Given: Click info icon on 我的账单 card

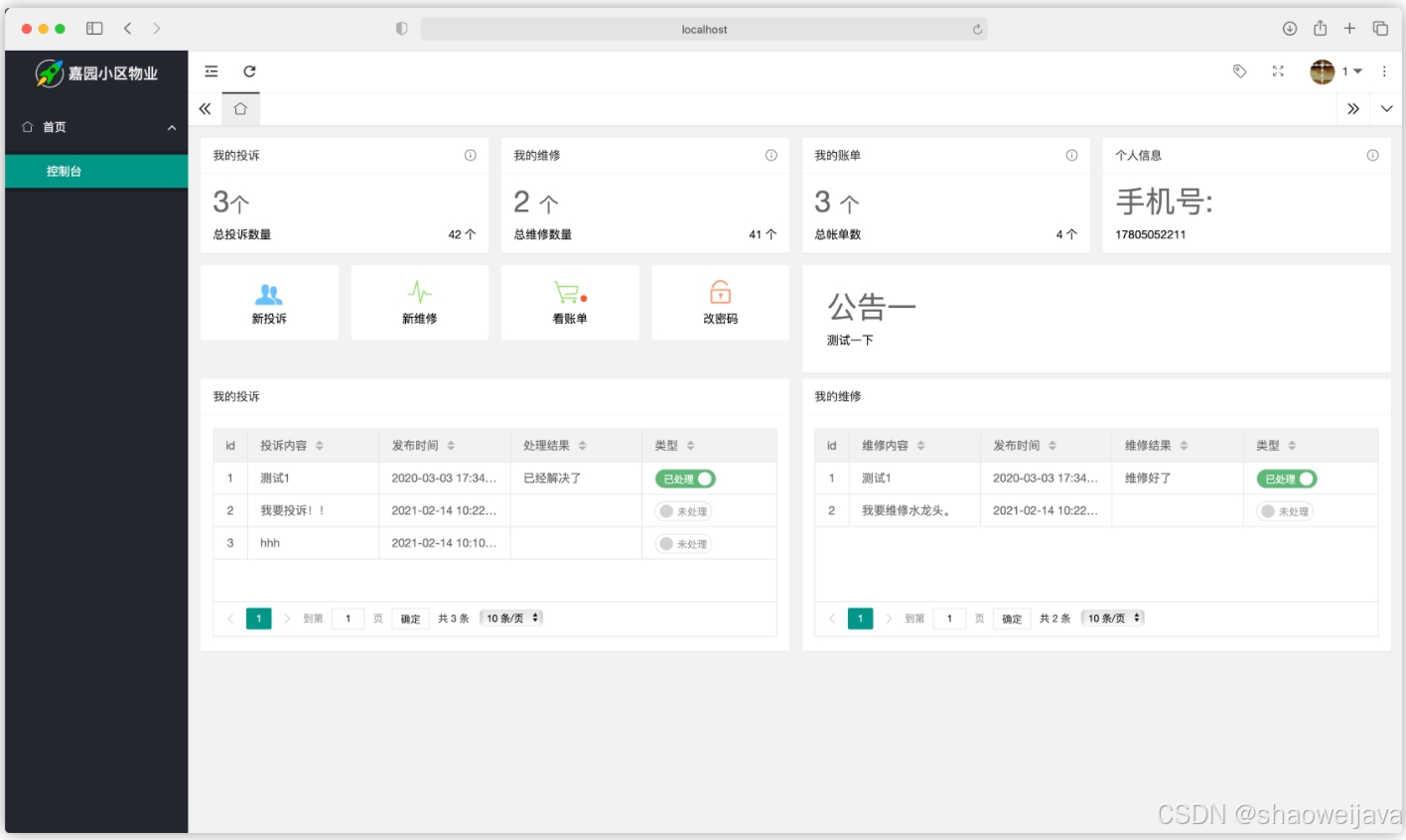Looking at the screenshot, I should tap(1072, 155).
